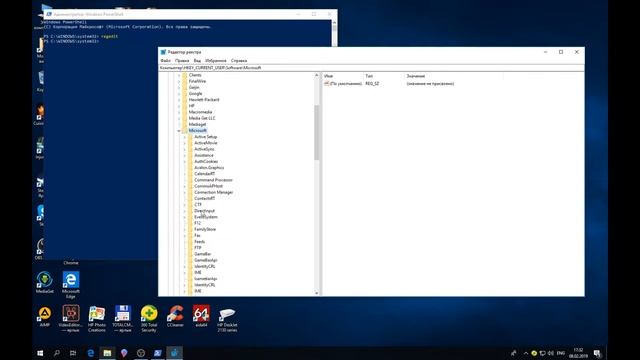Expand the Clients key

pyautogui.click(x=179, y=75)
